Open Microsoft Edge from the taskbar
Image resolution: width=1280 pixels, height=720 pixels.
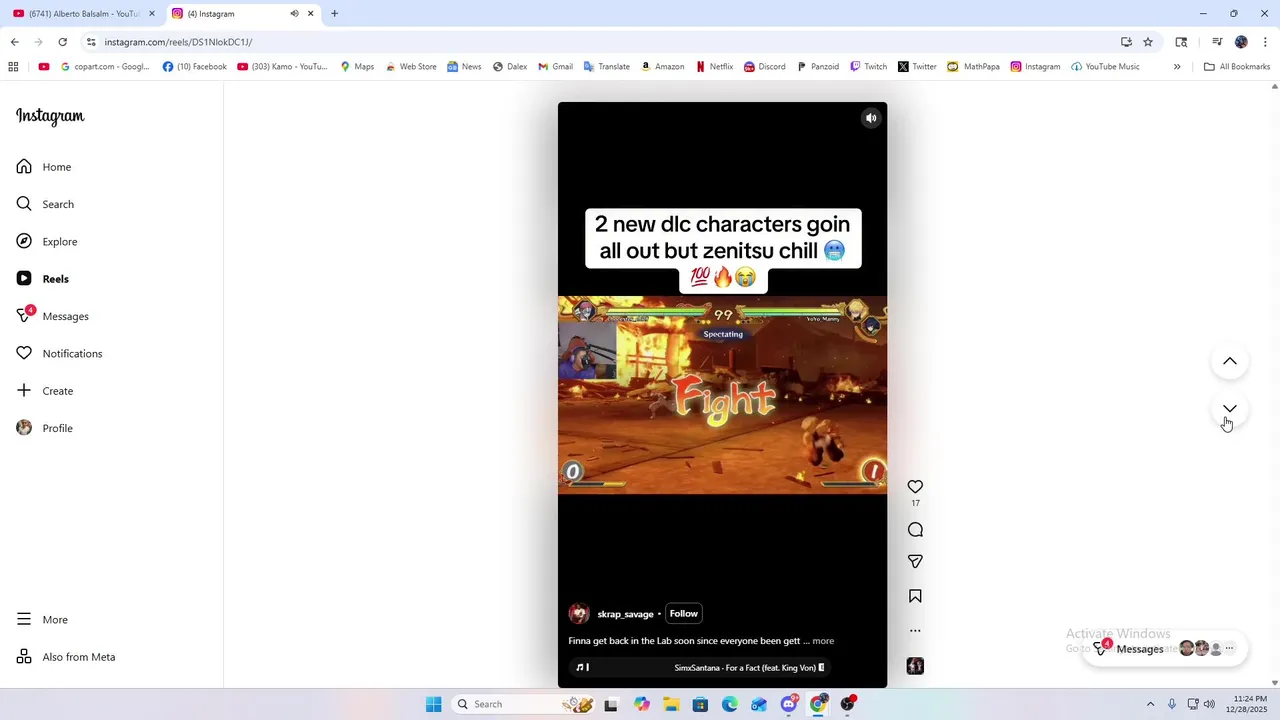(x=730, y=704)
